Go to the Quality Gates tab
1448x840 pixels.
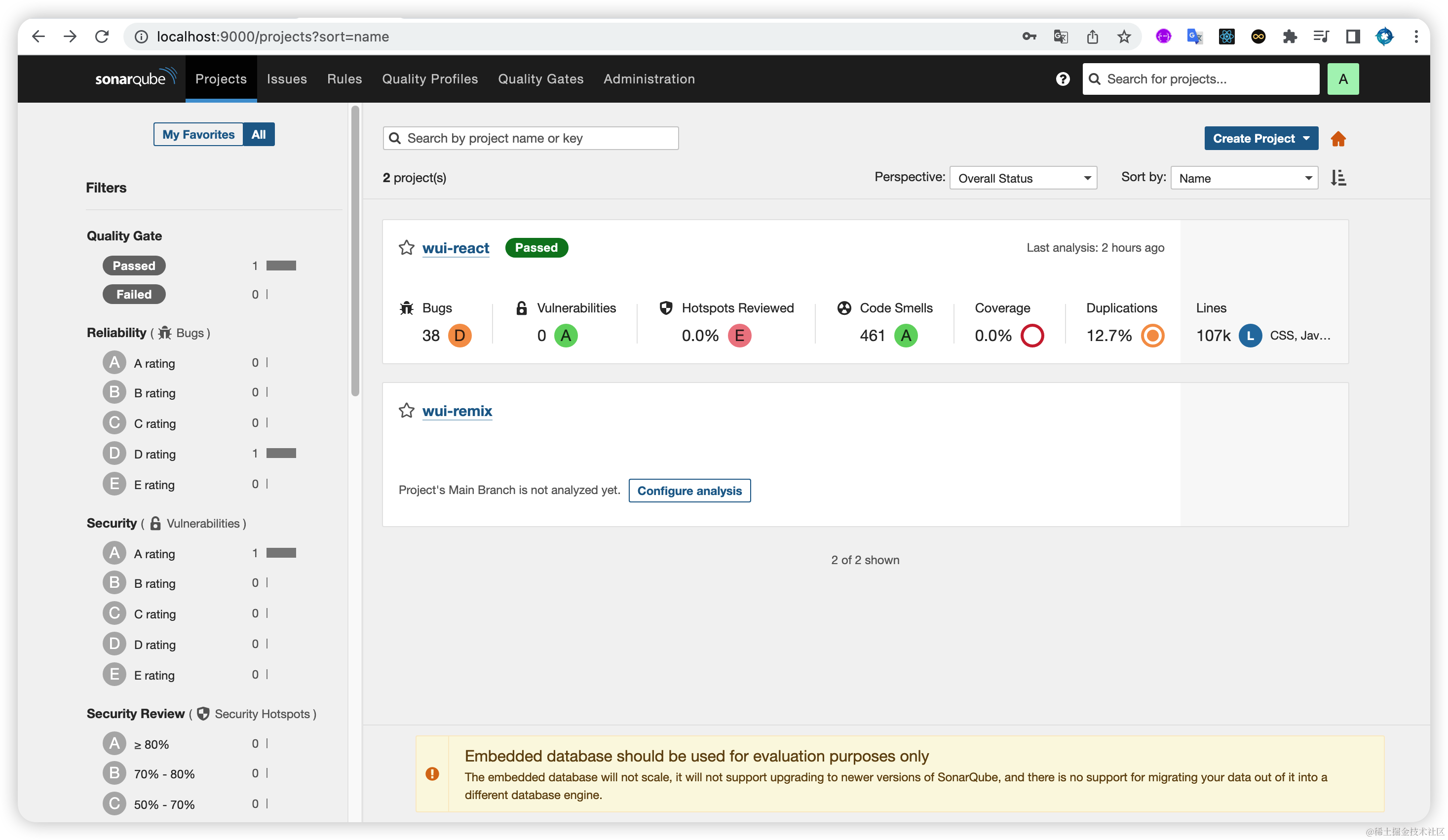540,78
